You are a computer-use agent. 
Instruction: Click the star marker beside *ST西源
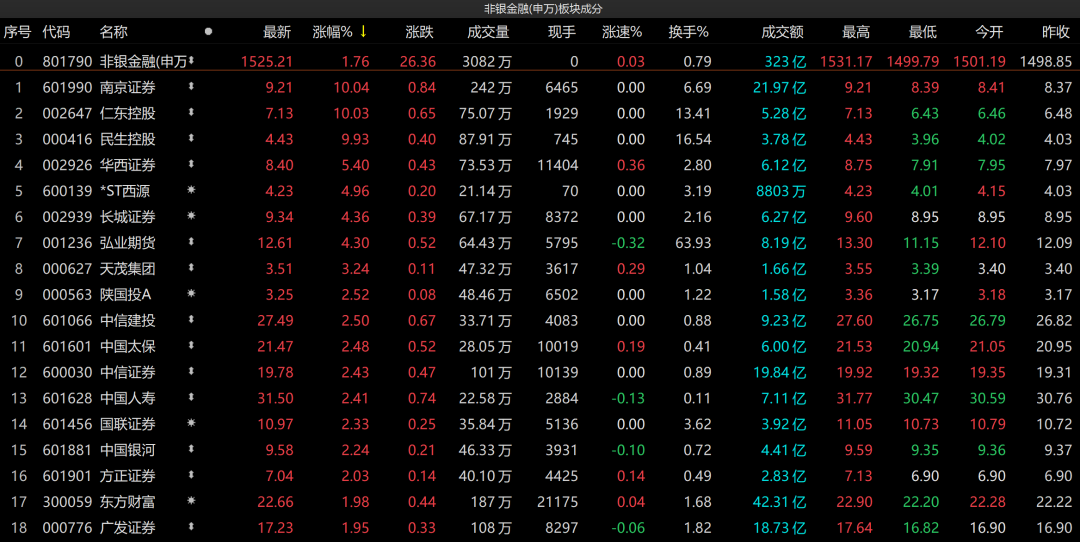[191, 190]
